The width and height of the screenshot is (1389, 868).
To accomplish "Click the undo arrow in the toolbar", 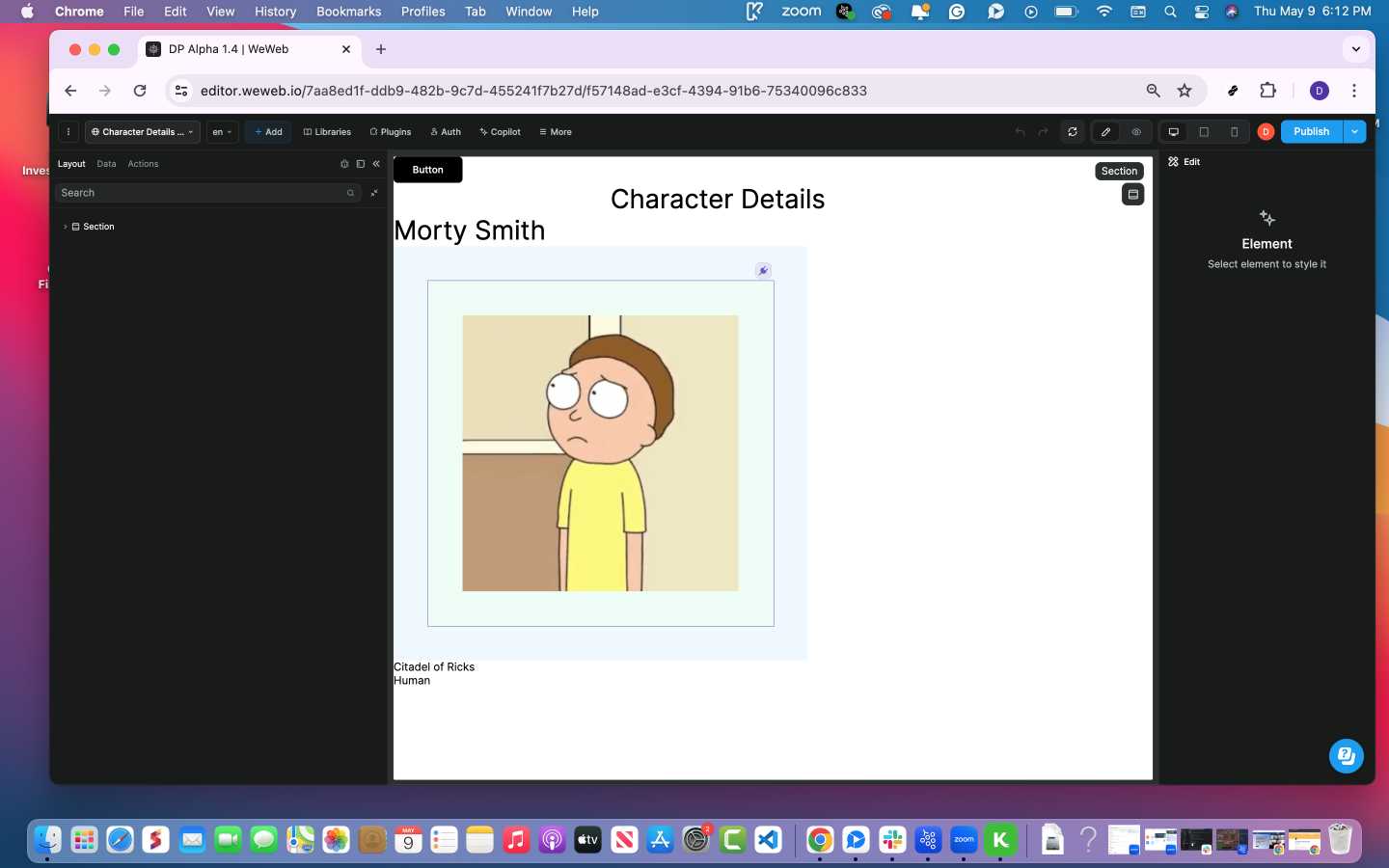I will coord(1020,132).
